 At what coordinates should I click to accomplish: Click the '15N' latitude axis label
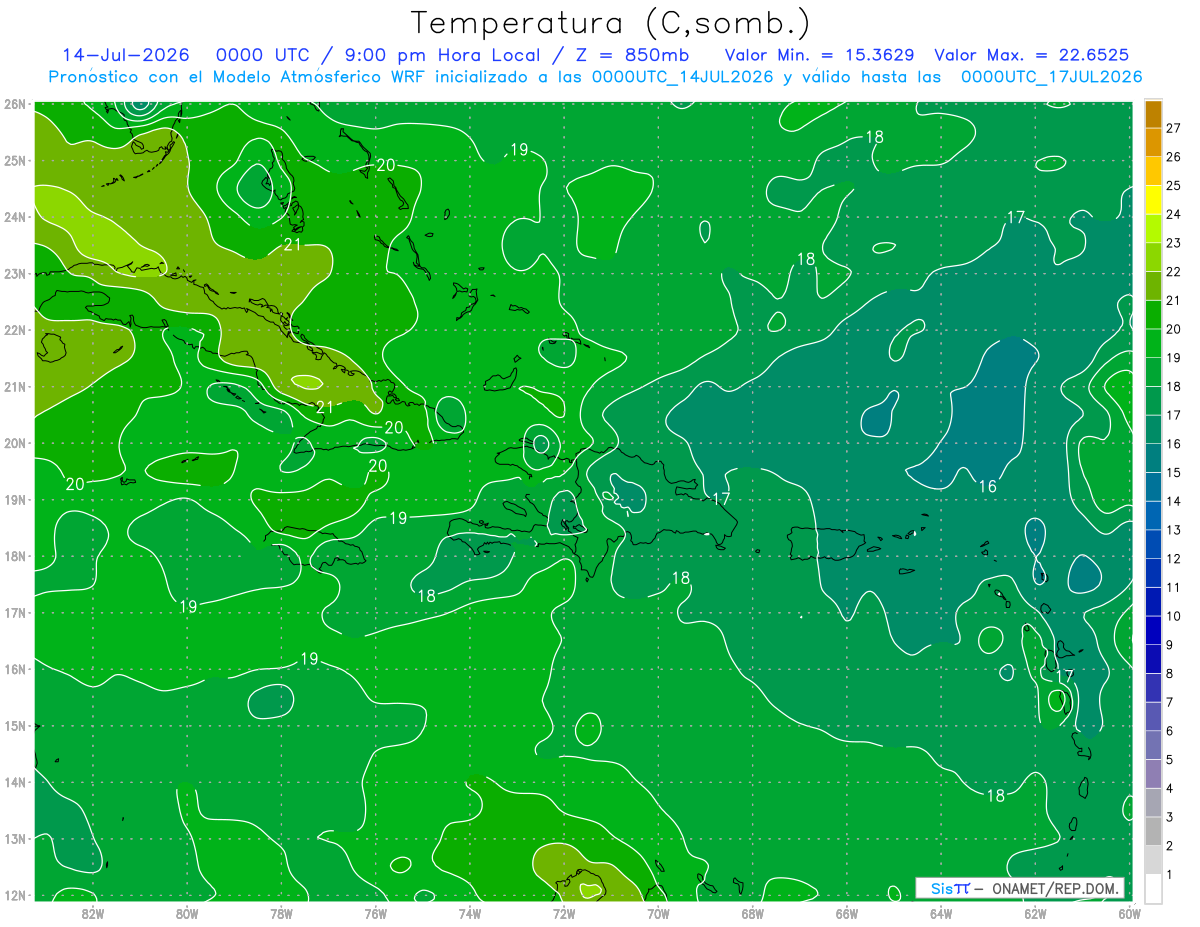click(x=15, y=726)
